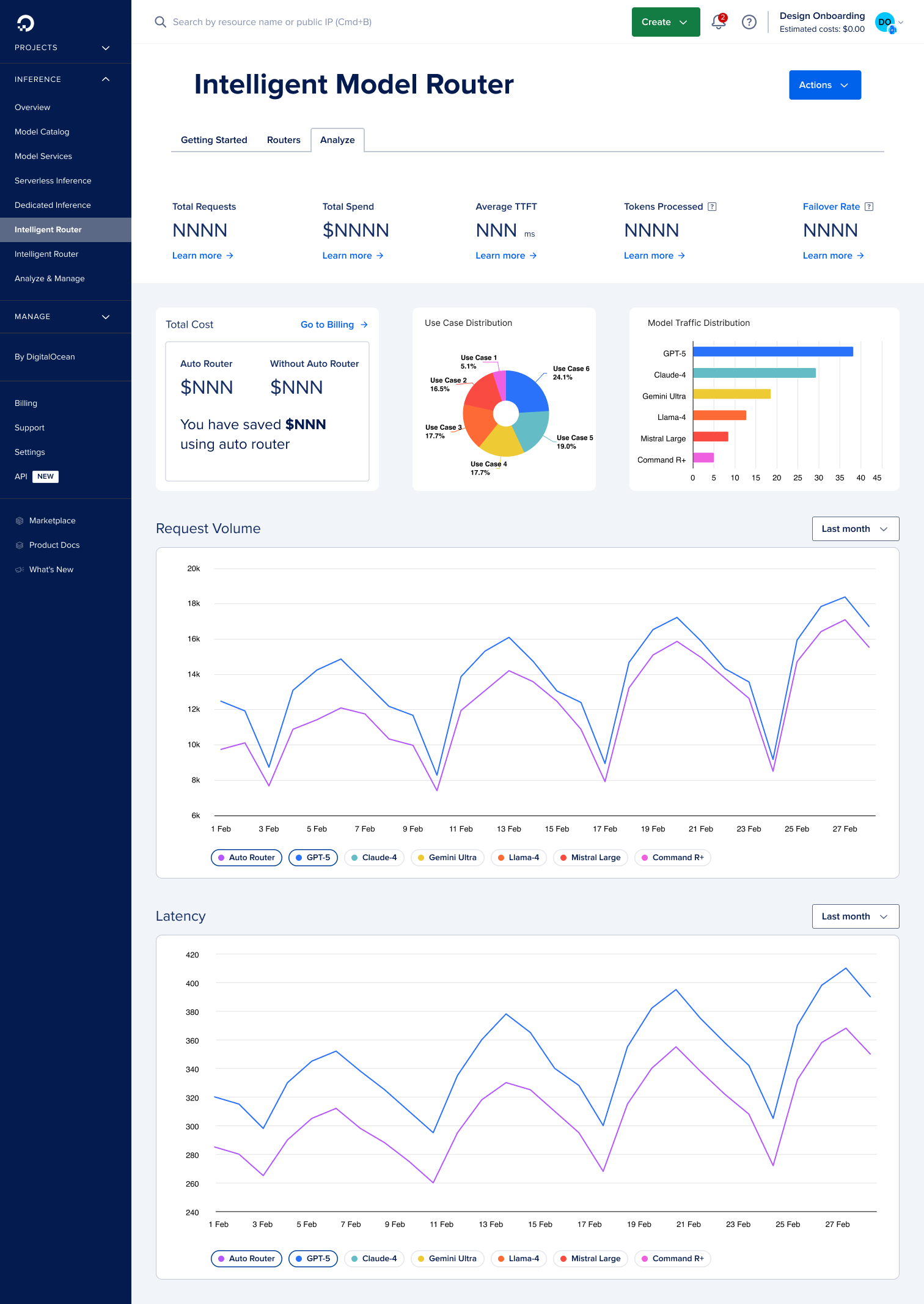Click the GPT-5 bar in traffic chart
Viewport: 924px width, 1304px height.
773,352
